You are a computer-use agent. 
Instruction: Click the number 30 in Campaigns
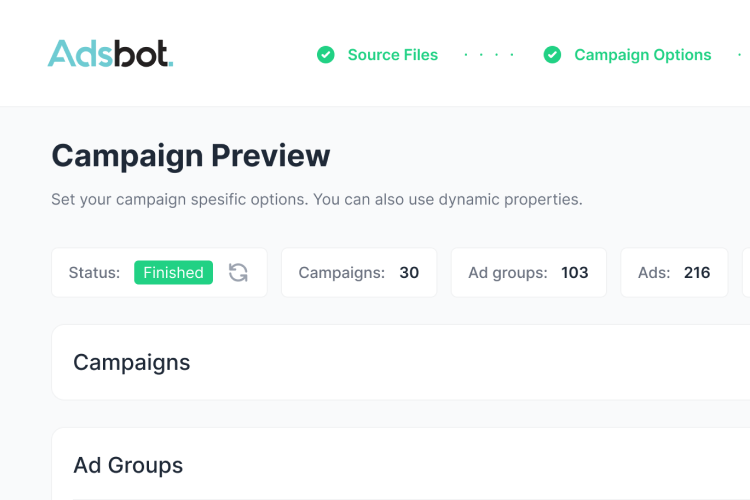coord(409,273)
